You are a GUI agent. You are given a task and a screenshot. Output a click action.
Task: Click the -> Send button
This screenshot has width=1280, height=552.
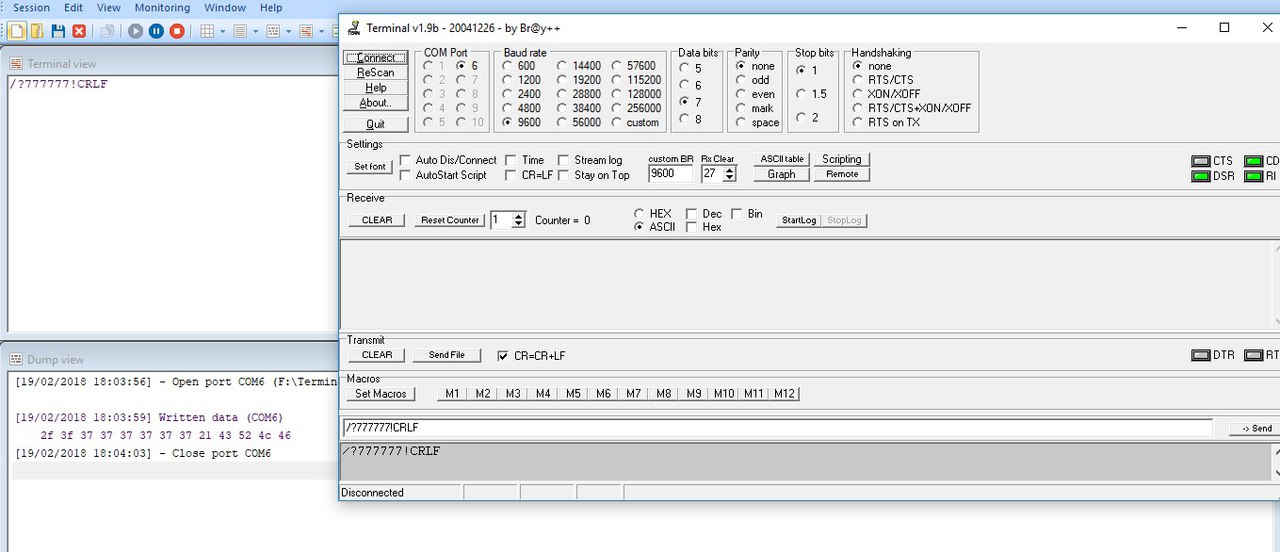1257,428
